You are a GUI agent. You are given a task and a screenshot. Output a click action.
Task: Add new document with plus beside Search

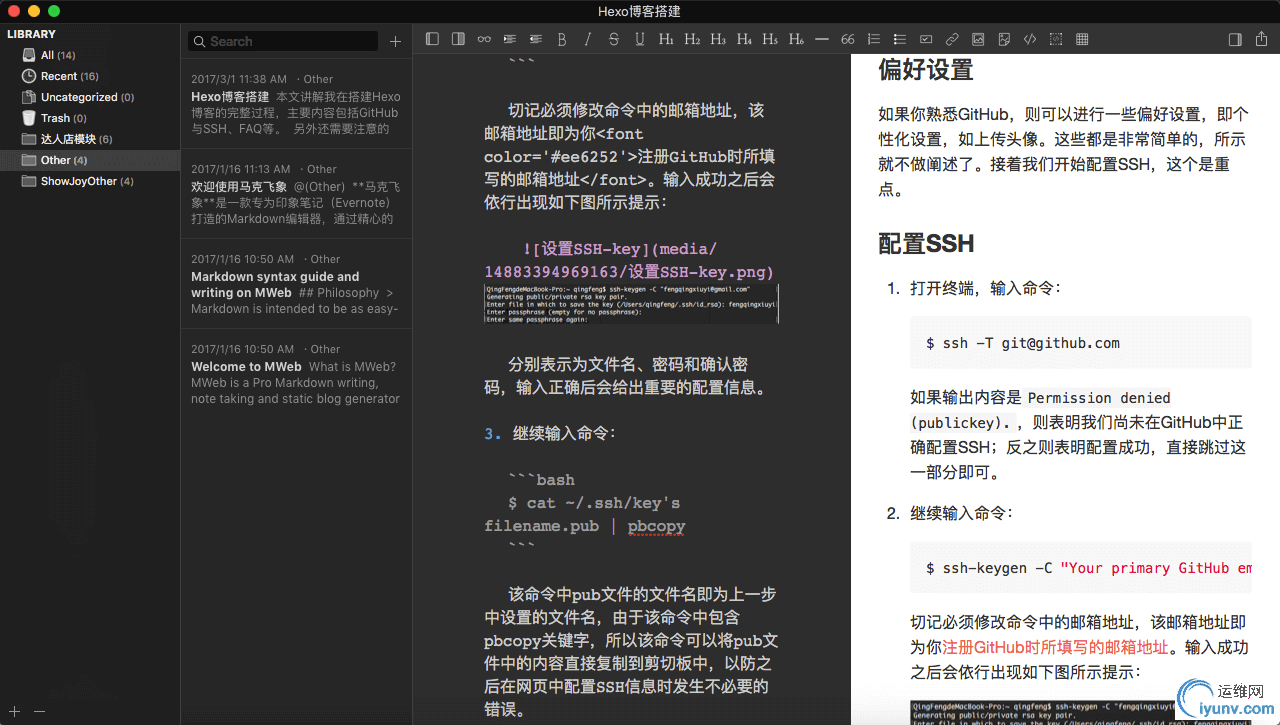(395, 41)
